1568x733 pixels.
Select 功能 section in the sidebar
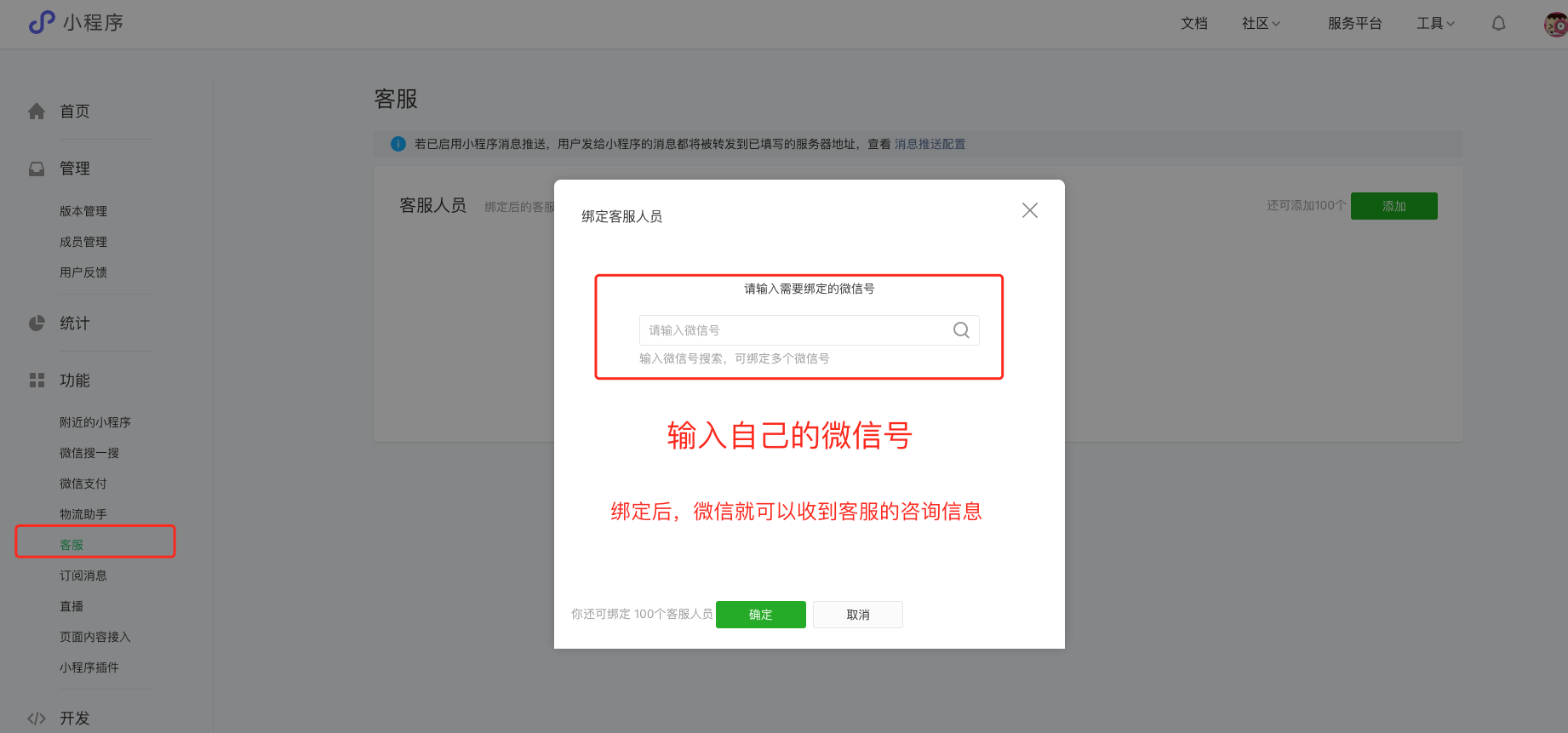pyautogui.click(x=75, y=381)
